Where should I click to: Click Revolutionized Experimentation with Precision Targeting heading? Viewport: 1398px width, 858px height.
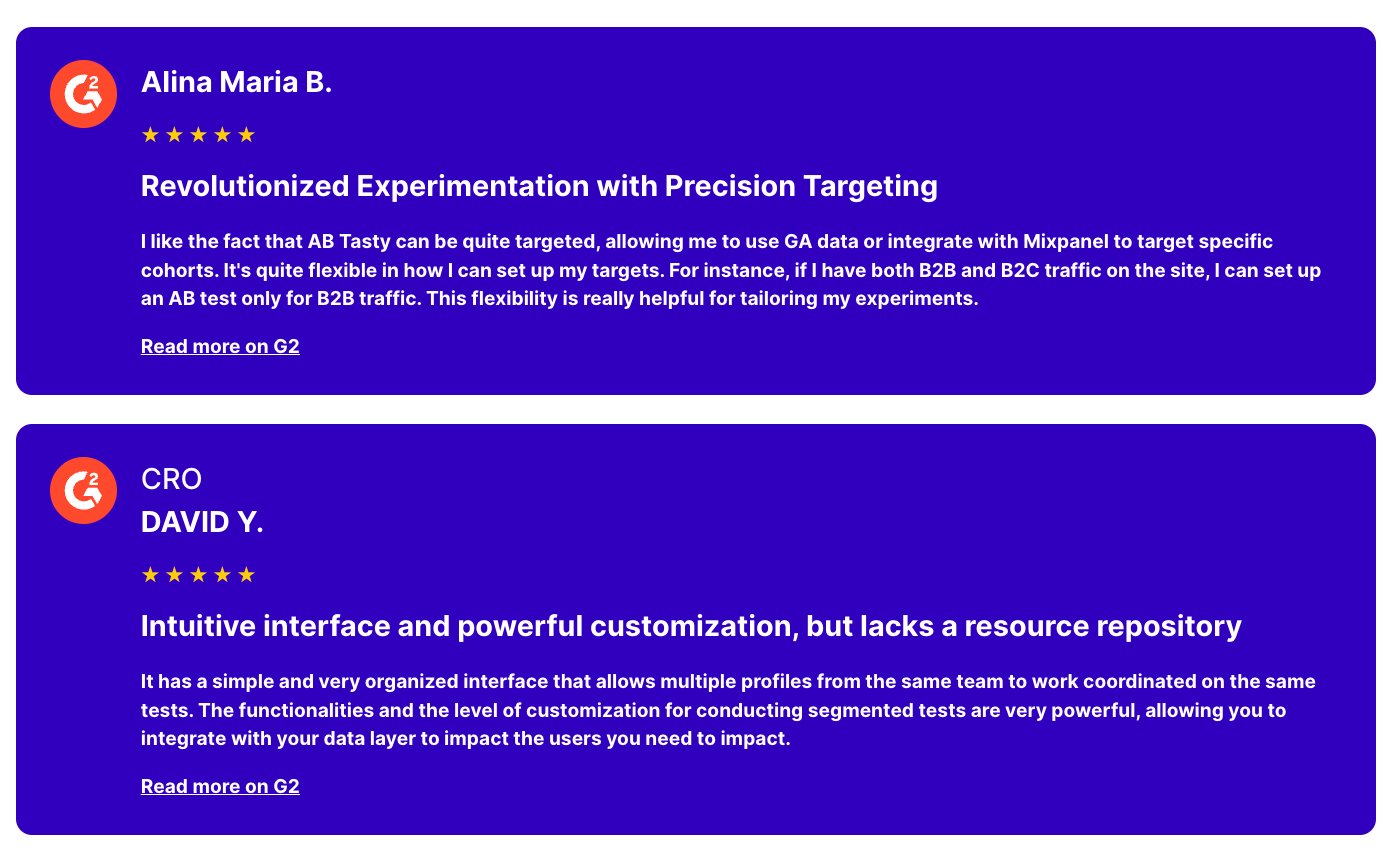point(539,186)
